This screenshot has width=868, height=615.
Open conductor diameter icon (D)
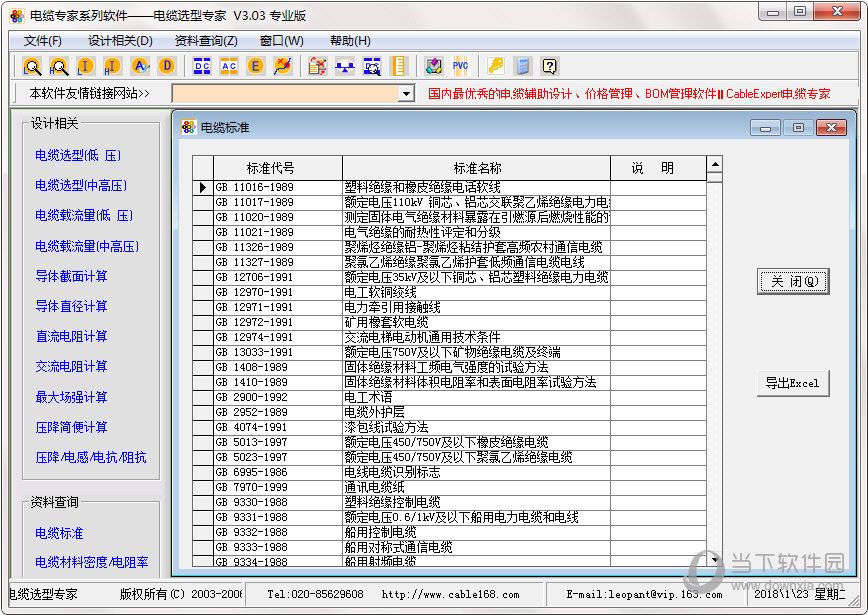pyautogui.click(x=167, y=66)
